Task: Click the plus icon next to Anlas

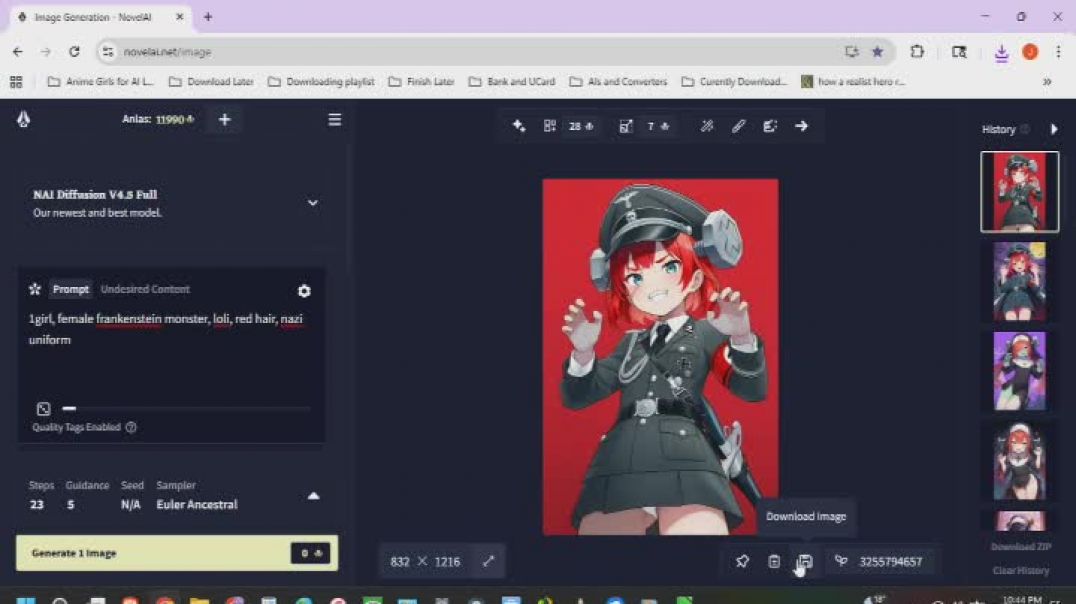Action: click(225, 120)
